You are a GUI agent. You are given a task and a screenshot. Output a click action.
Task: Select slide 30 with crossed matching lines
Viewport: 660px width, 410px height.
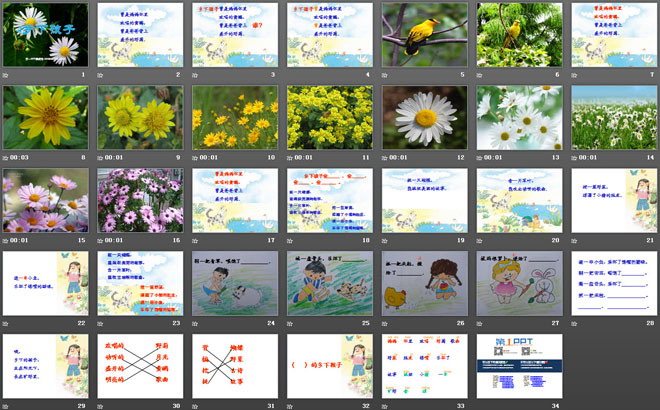pos(139,365)
